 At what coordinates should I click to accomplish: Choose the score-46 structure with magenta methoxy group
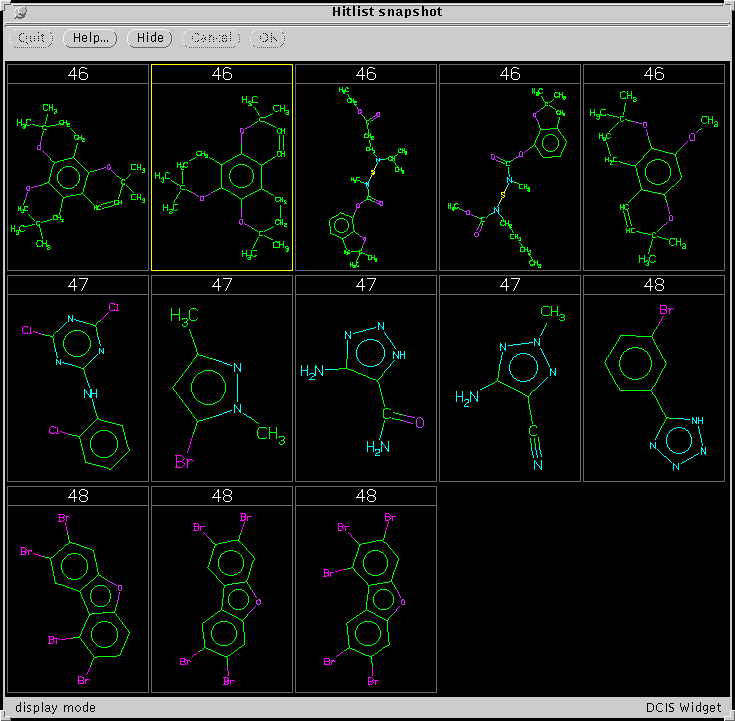point(654,177)
